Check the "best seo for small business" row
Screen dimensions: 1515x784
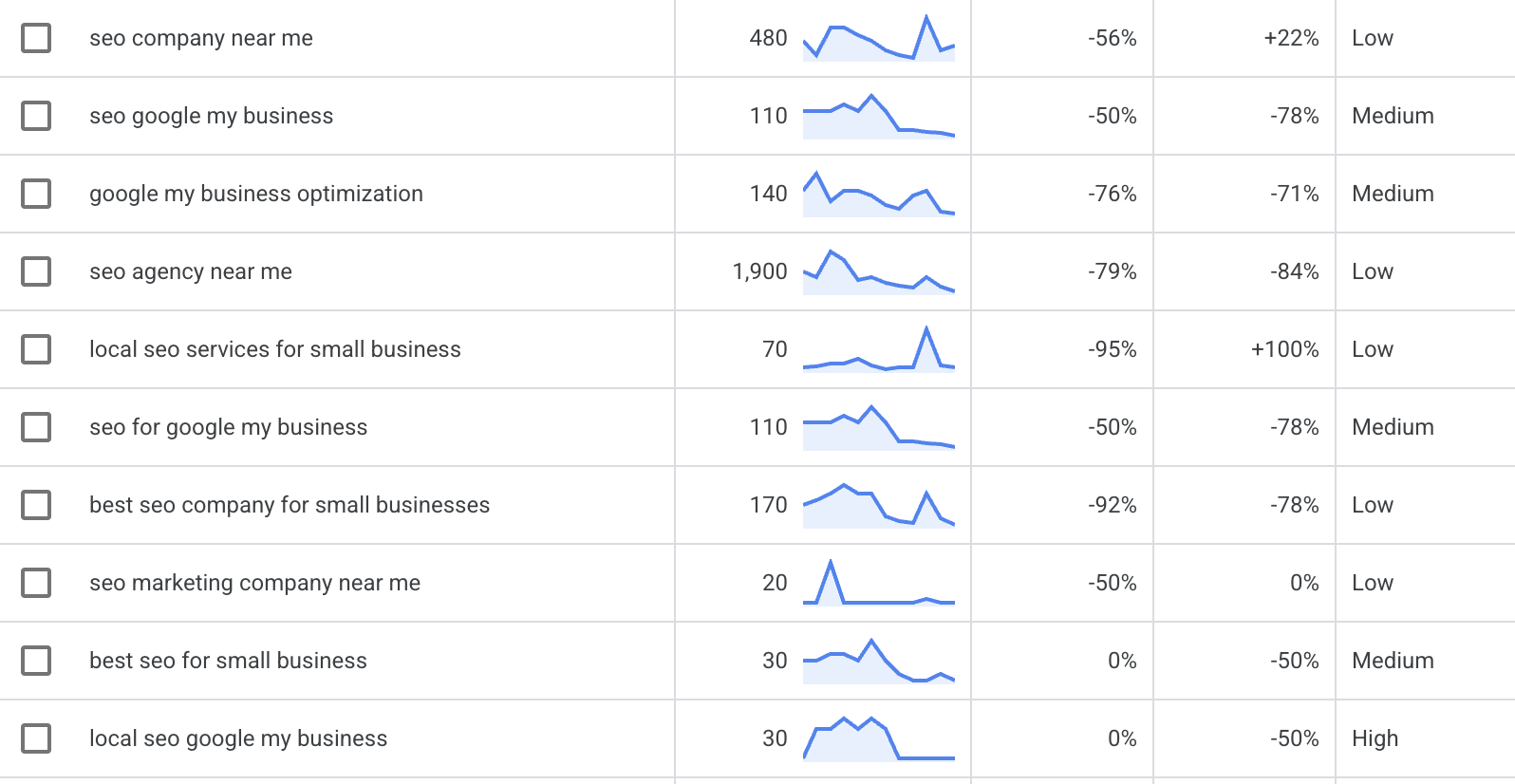35,661
